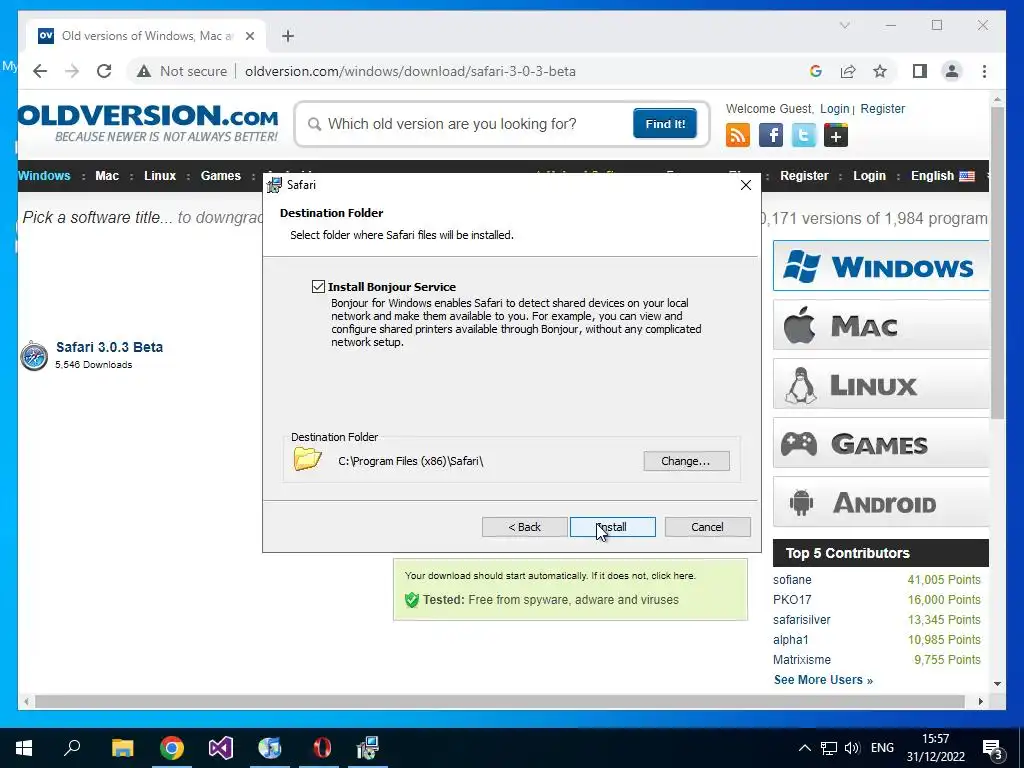Open Chrome three-dot menu
This screenshot has width=1024, height=768.
tap(984, 71)
